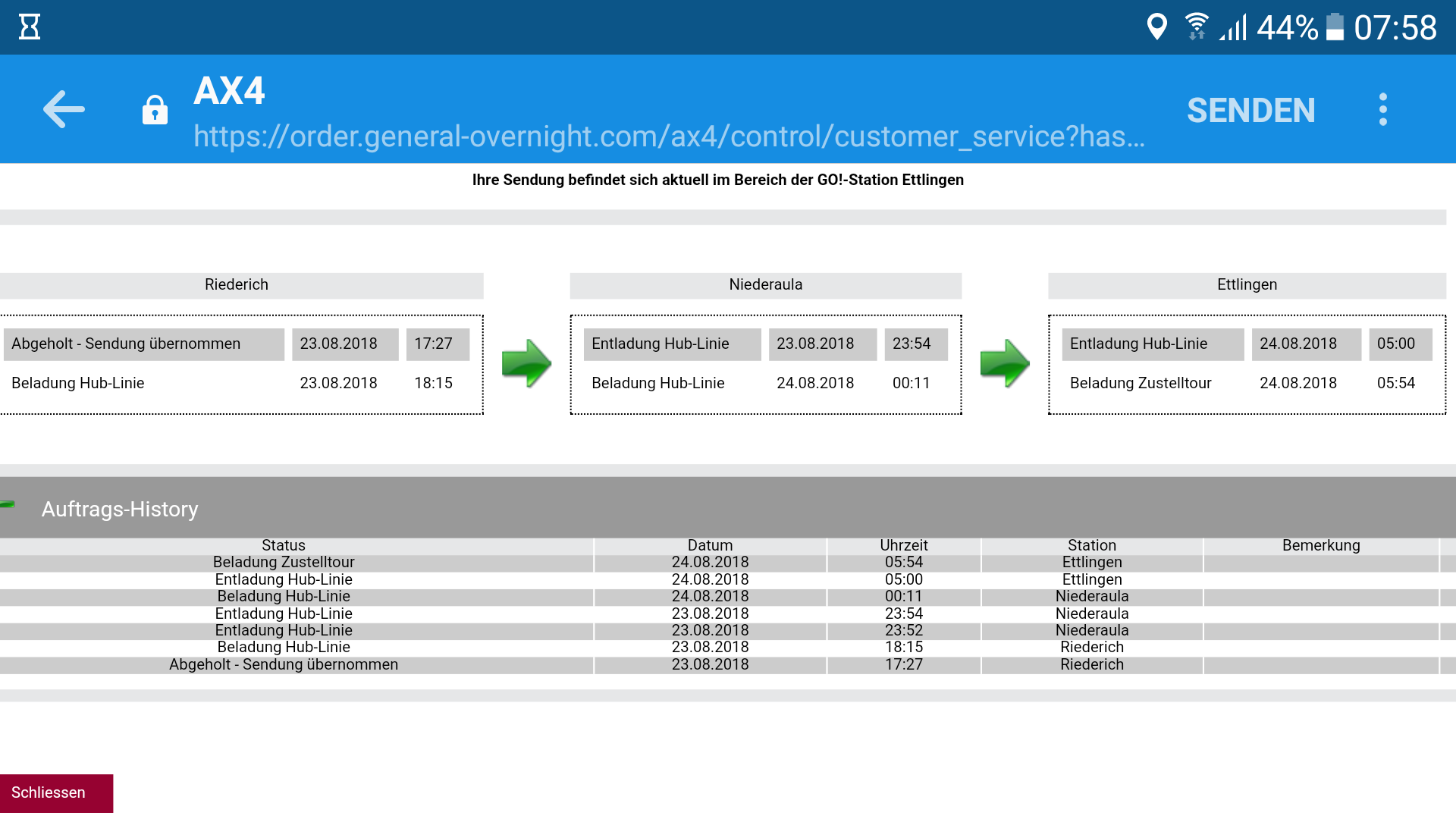Viewport: 1456px width, 819px height.
Task: Select history status in the 18:15 row
Action: point(284,648)
